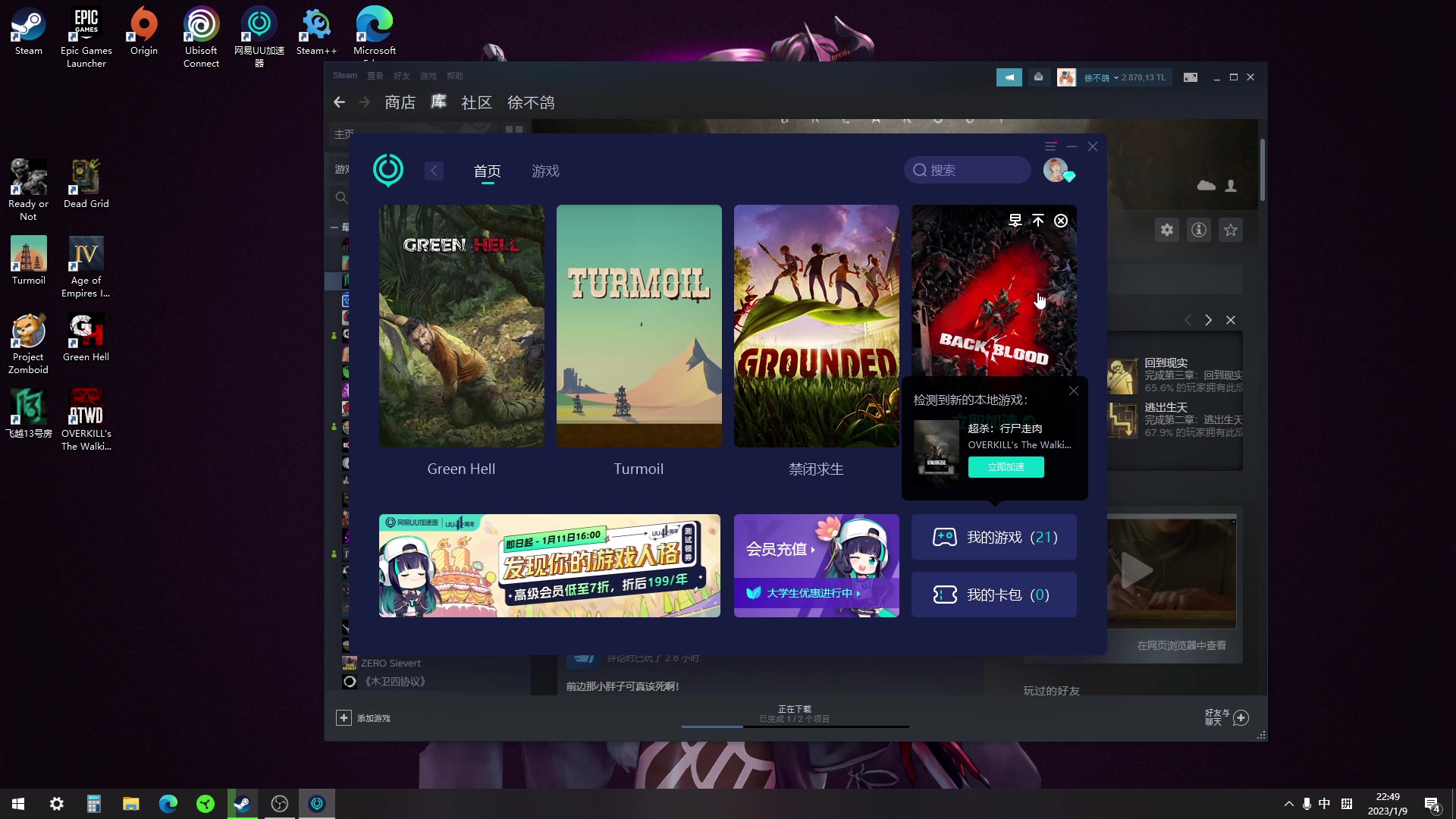Expand the 徐不鸽 account dropdown in Steam
The width and height of the screenshot is (1456, 819).
pyautogui.click(x=1125, y=77)
